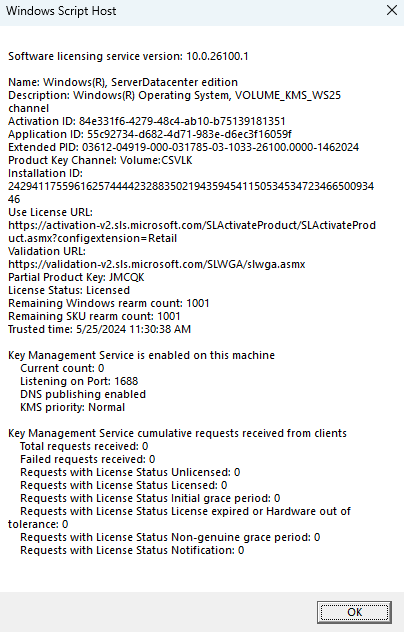The height and width of the screenshot is (632, 404).
Task: Click the DNS publishing enabled text
Action: tap(83, 394)
